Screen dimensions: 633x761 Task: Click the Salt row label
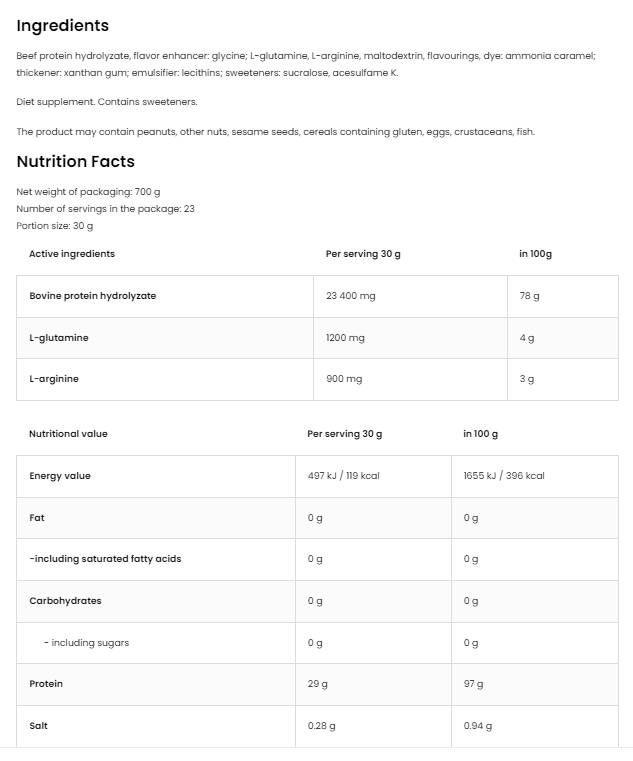point(38,726)
